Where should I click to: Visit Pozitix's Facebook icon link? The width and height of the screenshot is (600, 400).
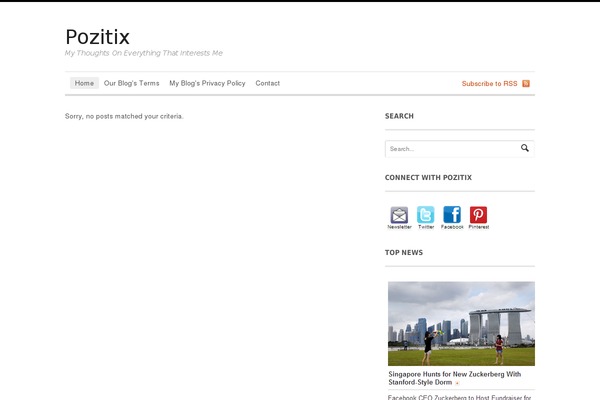pos(452,214)
